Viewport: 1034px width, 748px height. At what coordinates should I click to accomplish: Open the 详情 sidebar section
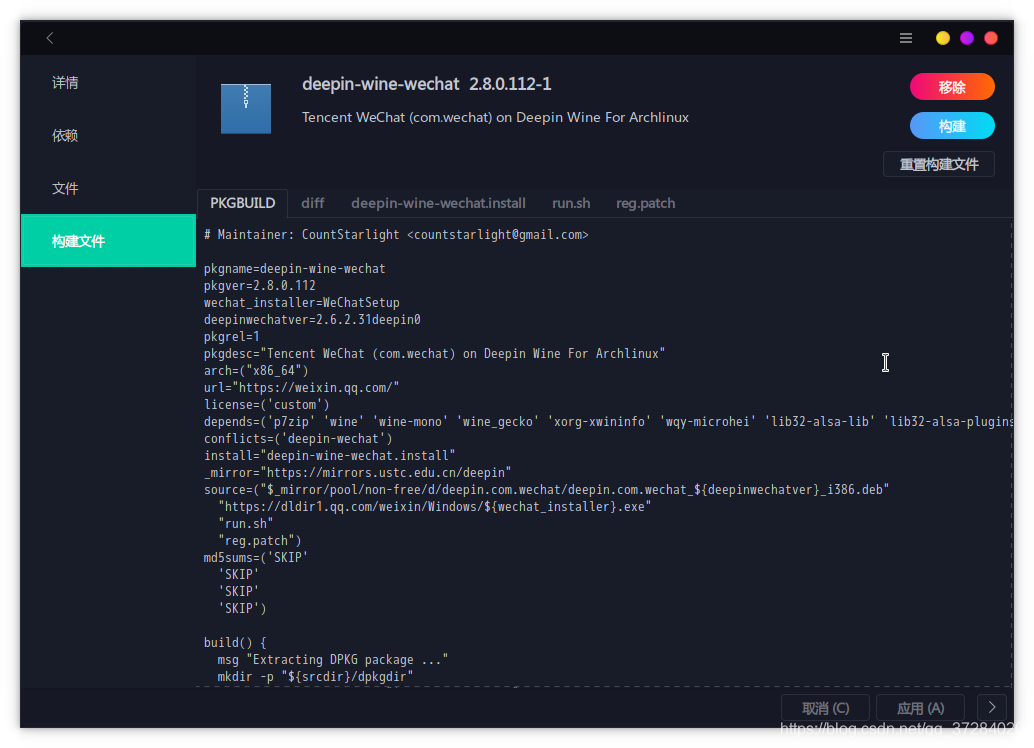(x=108, y=82)
